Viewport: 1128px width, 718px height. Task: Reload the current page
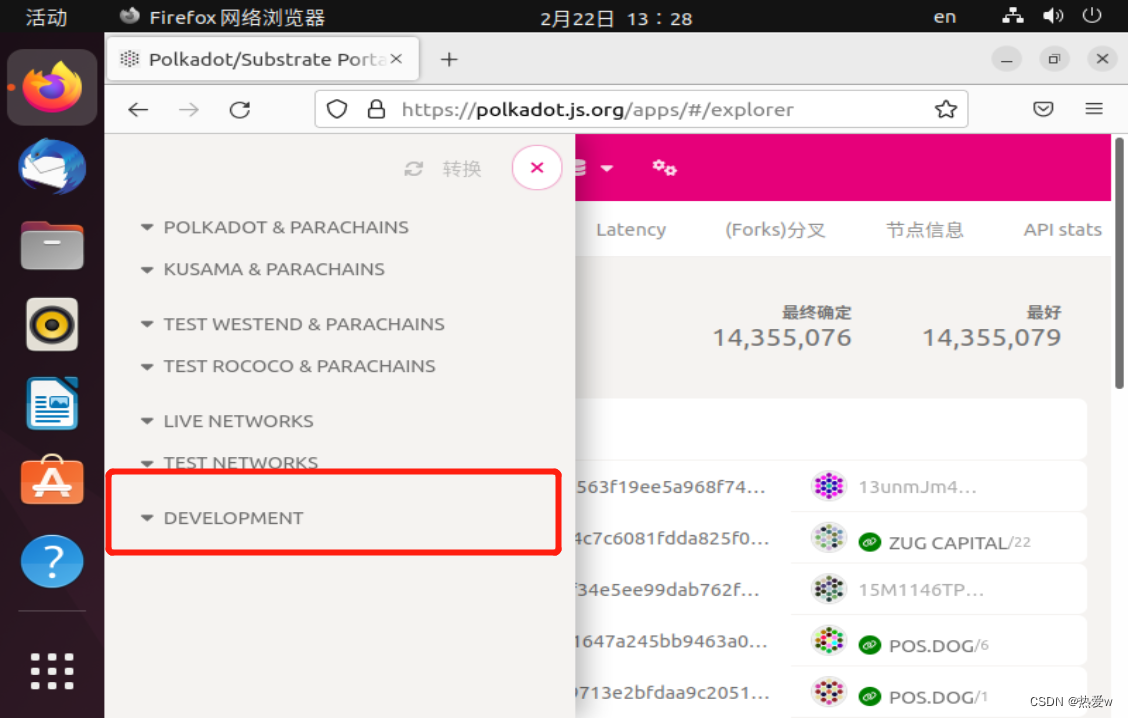(x=240, y=109)
